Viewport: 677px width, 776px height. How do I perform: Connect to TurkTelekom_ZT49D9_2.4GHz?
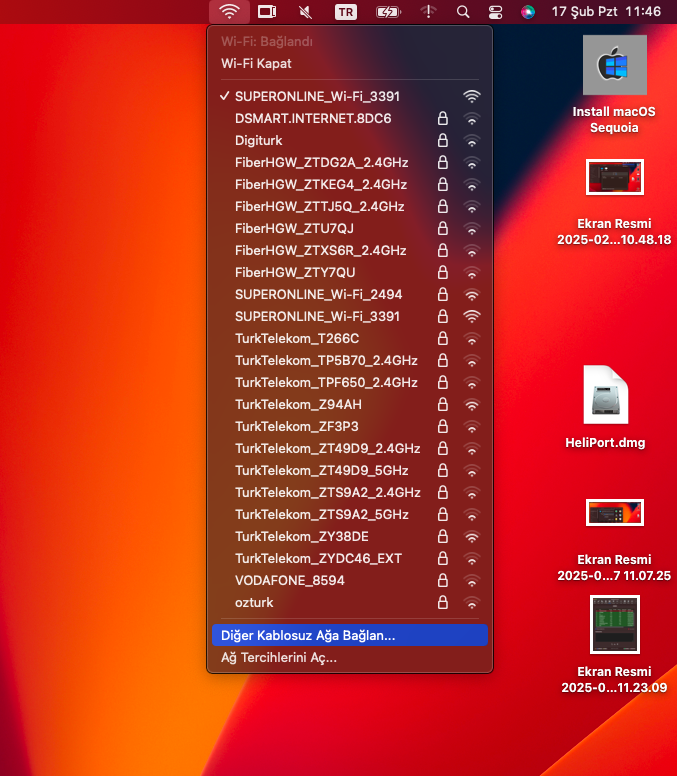pos(350,448)
